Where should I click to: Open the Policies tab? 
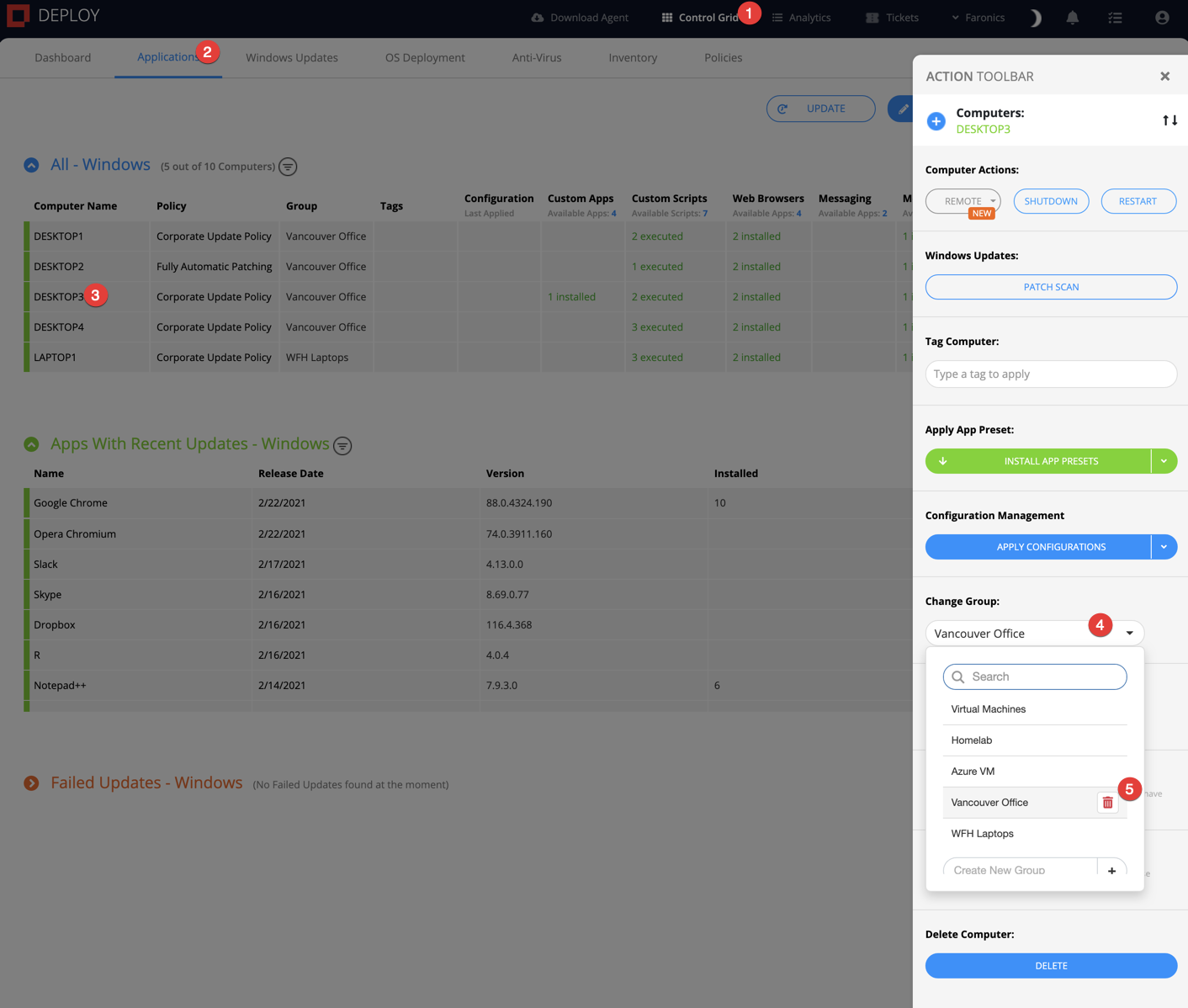tap(724, 58)
